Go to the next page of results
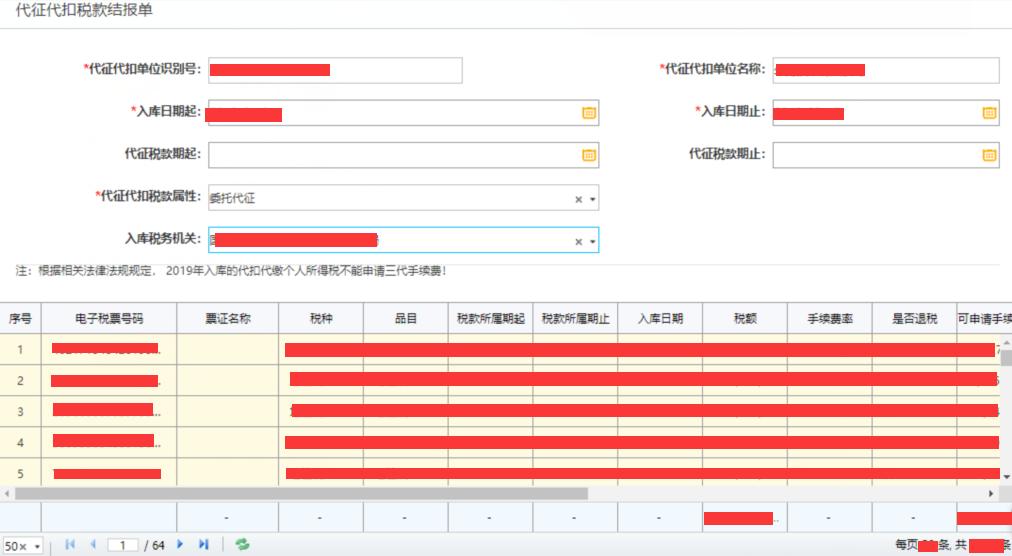Screen dimensions: 1012x556 tap(181, 545)
